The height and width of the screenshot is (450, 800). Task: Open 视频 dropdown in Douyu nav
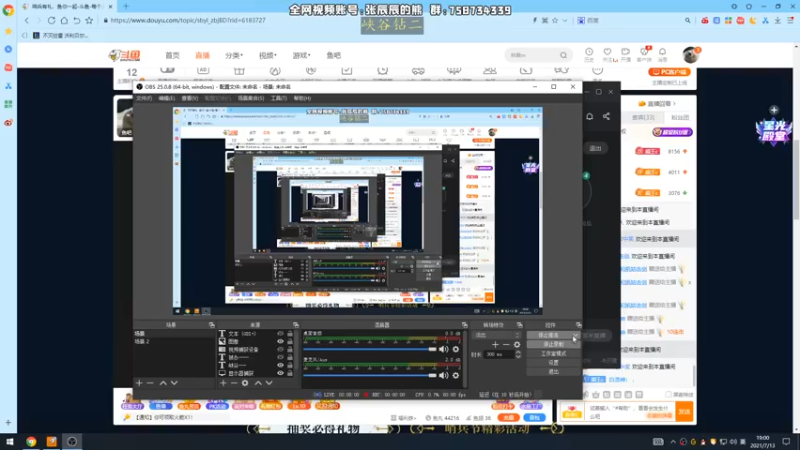click(267, 55)
